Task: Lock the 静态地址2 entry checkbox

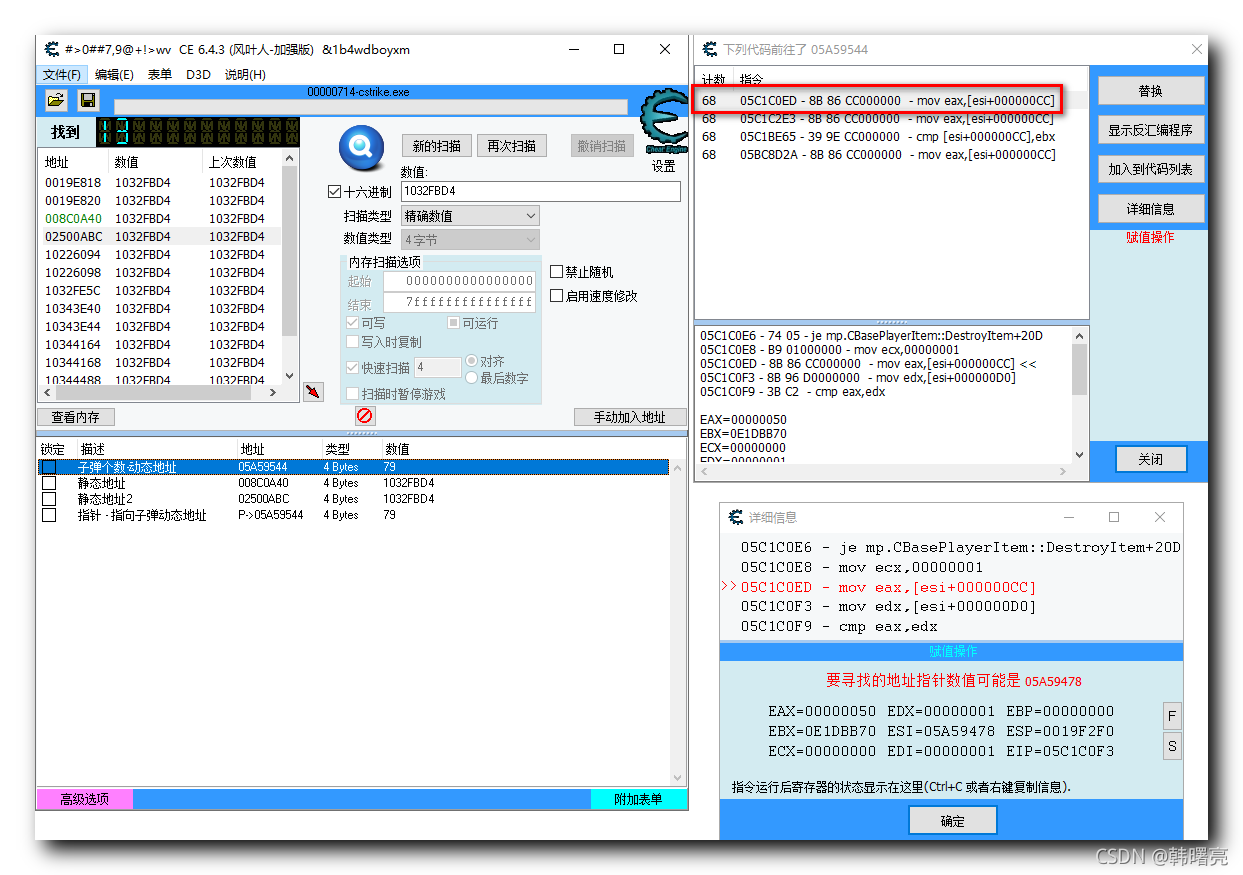Action: point(49,499)
